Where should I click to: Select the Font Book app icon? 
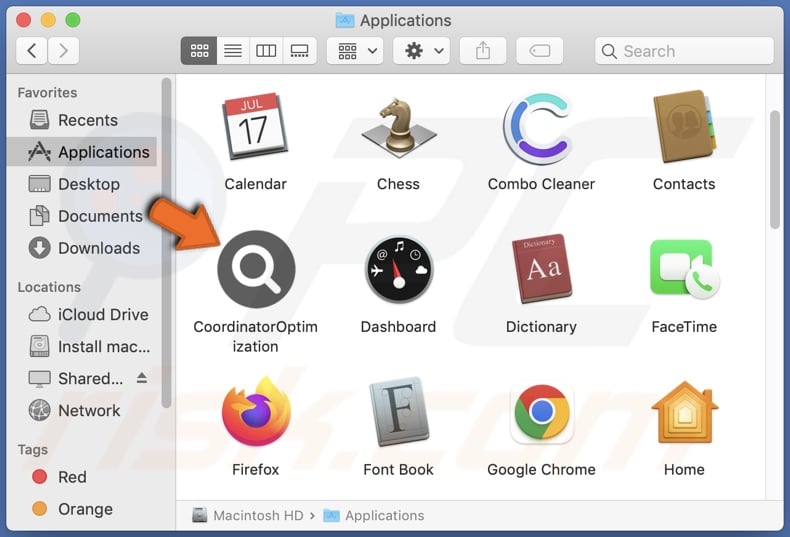point(399,411)
